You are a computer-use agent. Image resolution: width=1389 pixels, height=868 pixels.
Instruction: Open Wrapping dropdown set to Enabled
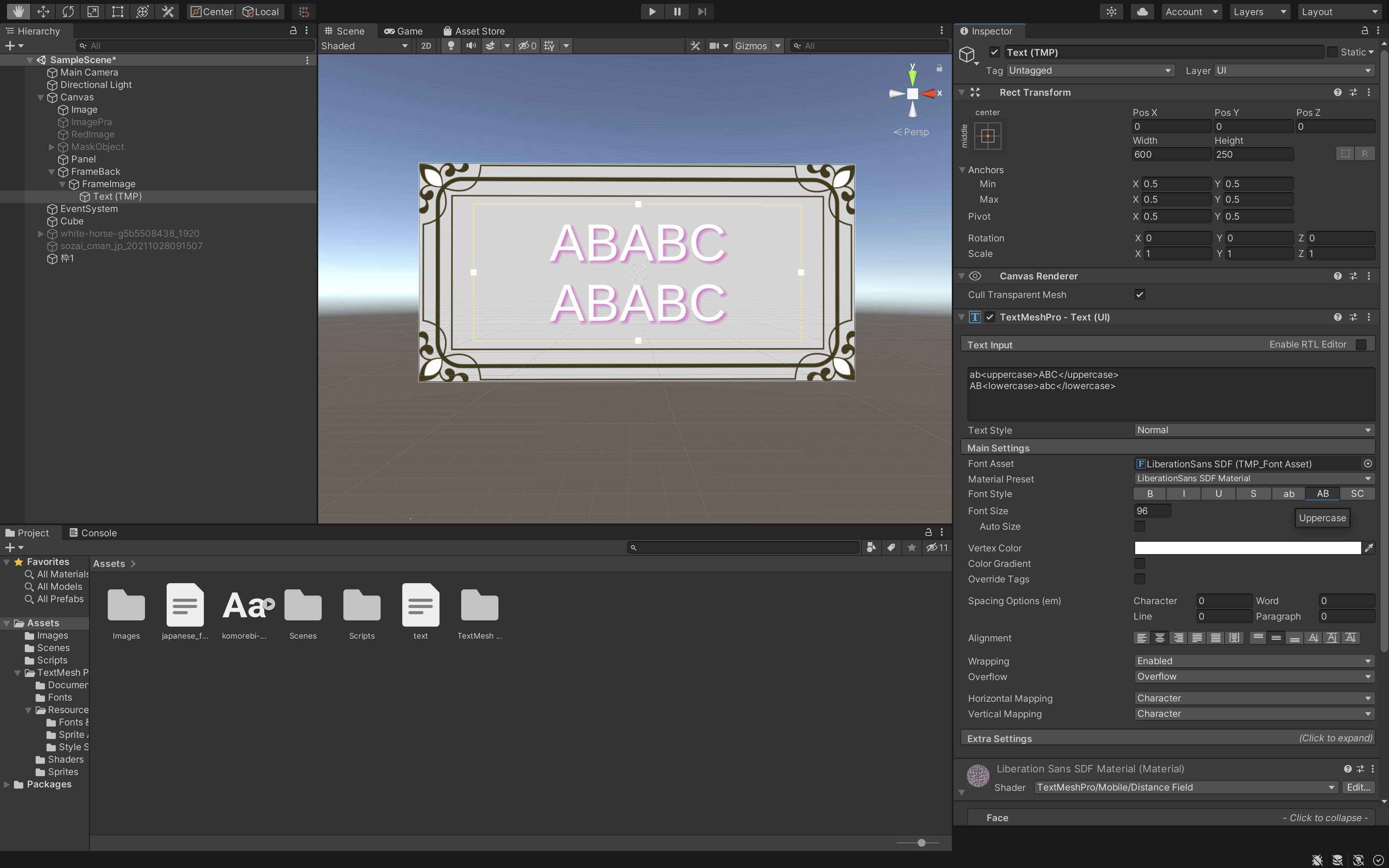click(1253, 661)
